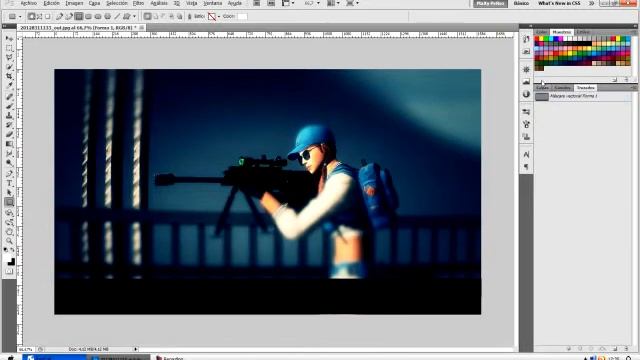The width and height of the screenshot is (640, 360).
Task: Launch Bridge from the application bar
Action: pyautogui.click(x=257, y=3)
